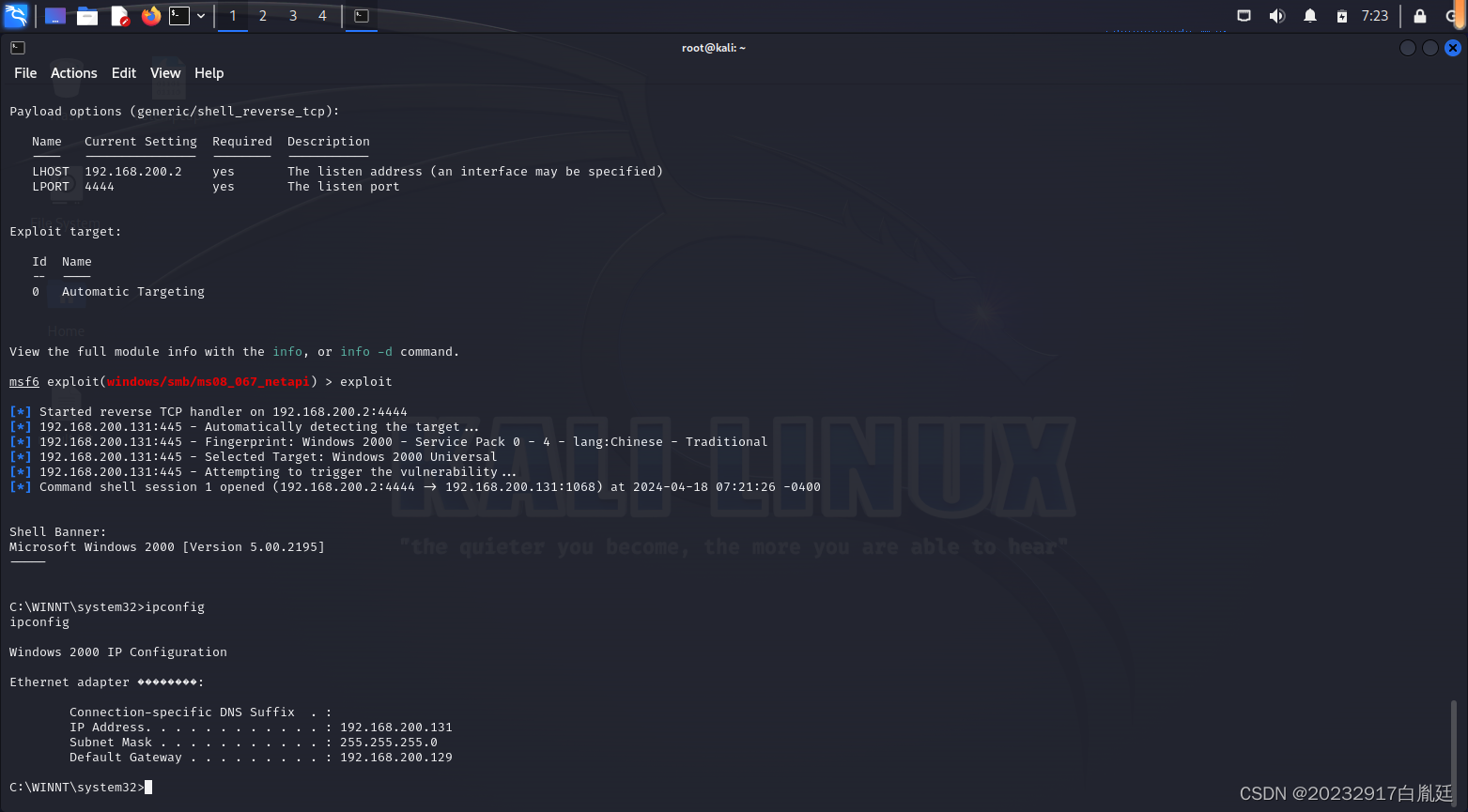This screenshot has width=1468, height=812.
Task: Click the LHOST value 192.168.200.2
Action: point(133,172)
